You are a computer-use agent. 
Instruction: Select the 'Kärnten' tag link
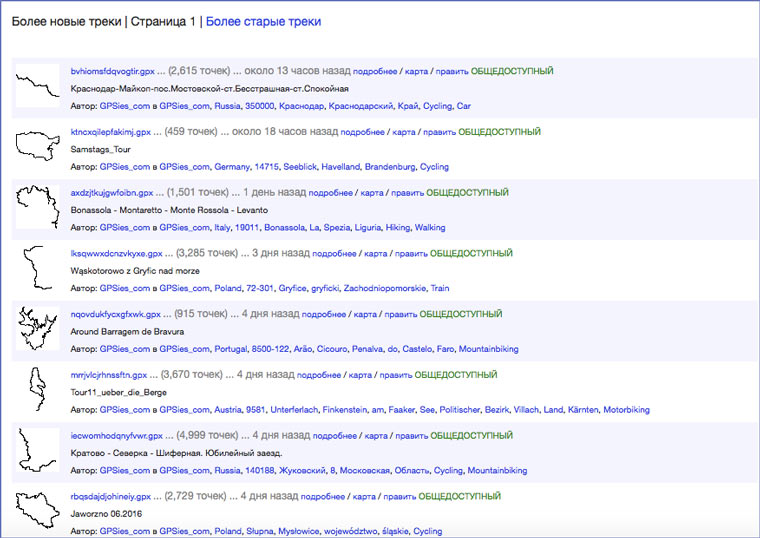tap(583, 410)
